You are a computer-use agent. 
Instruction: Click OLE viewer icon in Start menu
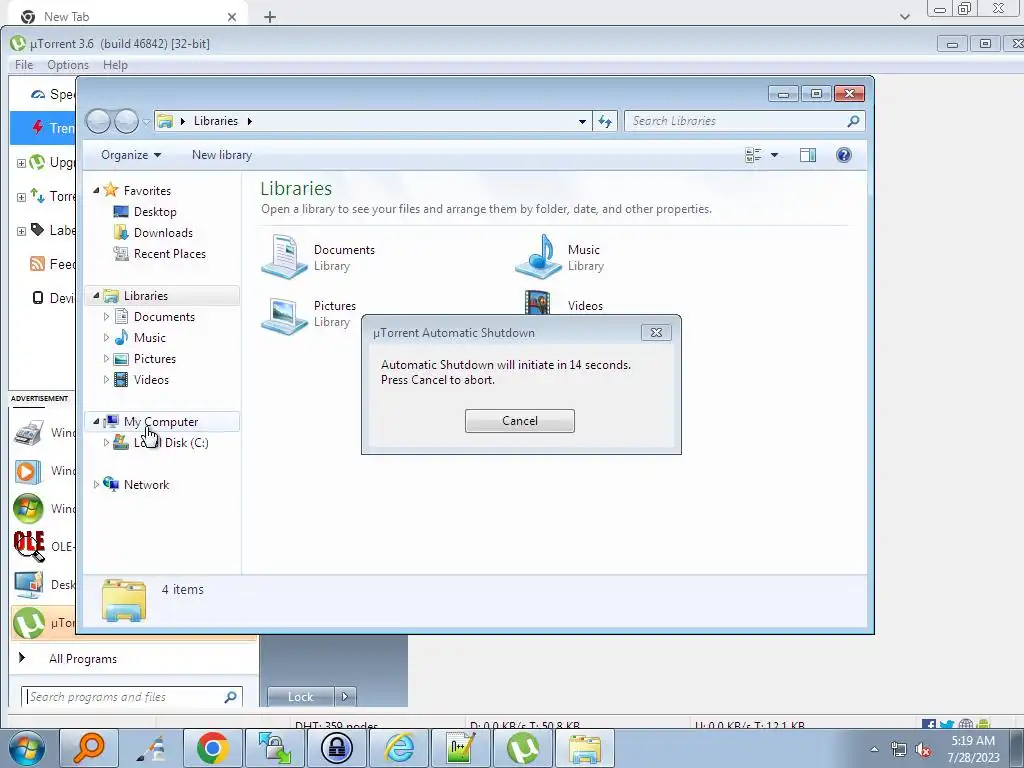pyautogui.click(x=29, y=546)
